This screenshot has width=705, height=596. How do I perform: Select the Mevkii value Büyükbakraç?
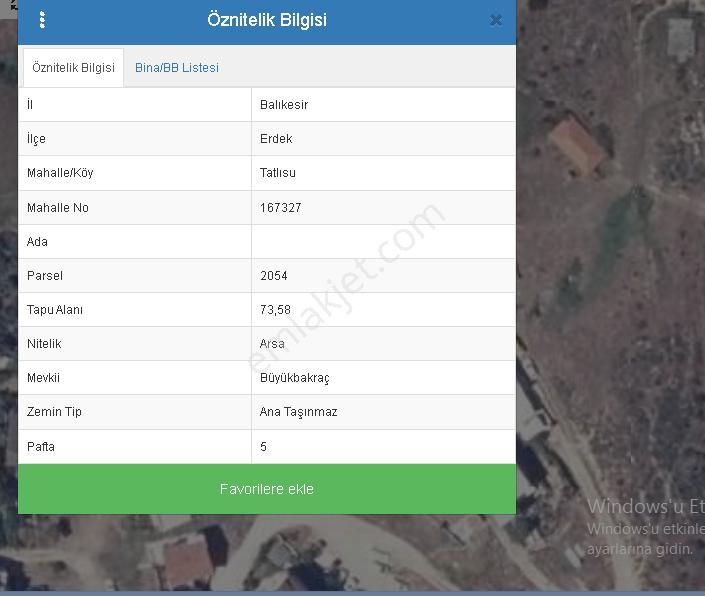click(294, 378)
